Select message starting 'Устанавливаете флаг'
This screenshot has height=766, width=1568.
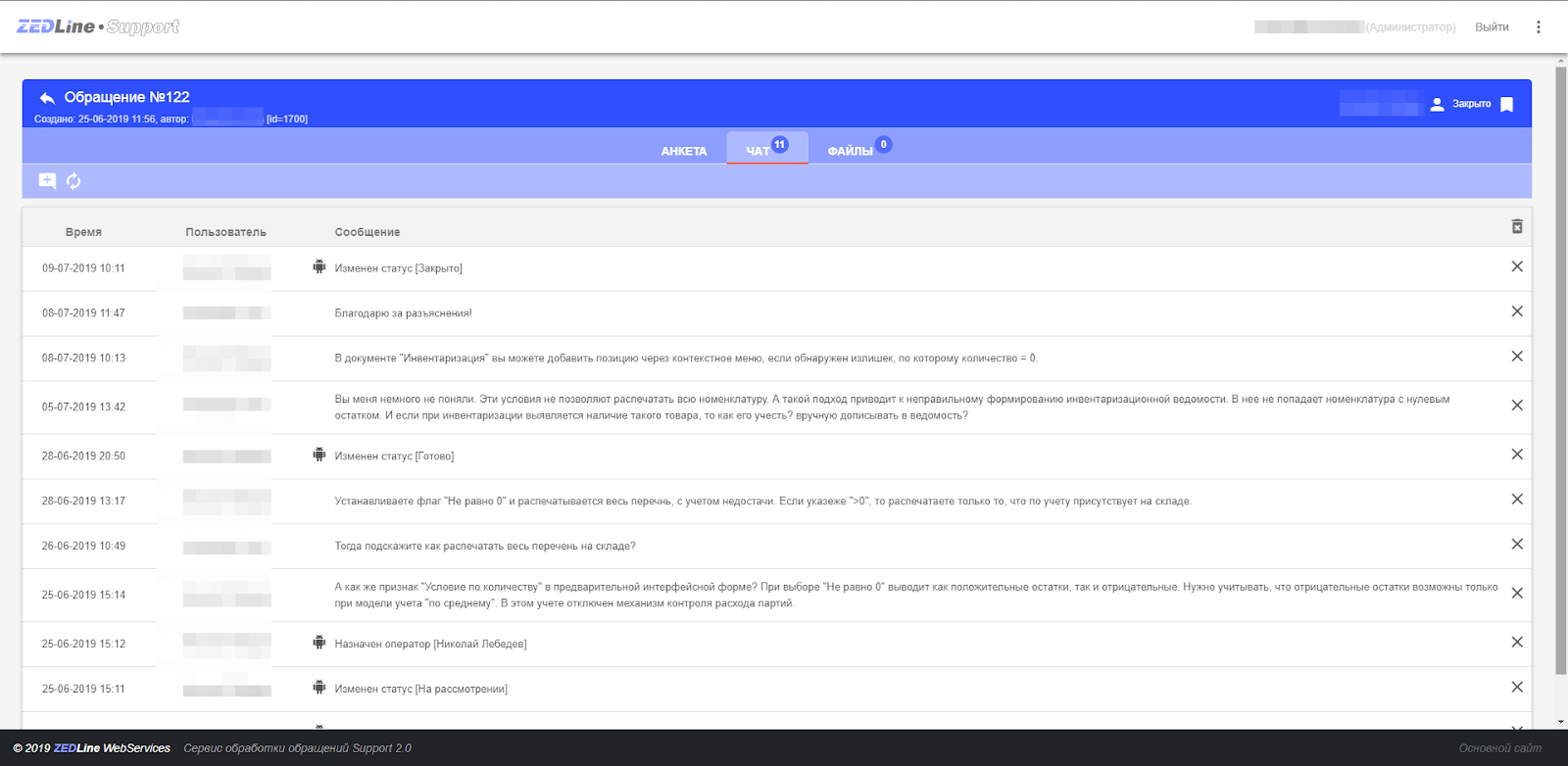[x=763, y=502]
